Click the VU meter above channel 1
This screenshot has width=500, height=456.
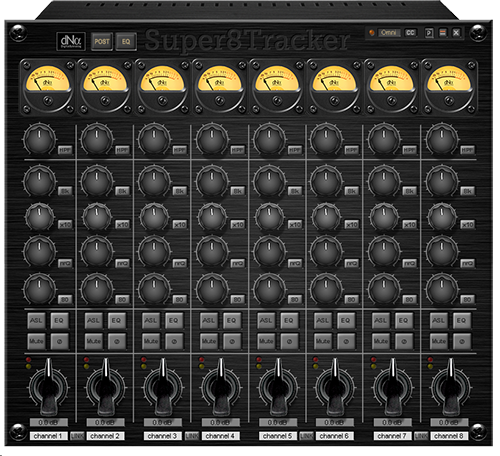[x=48, y=86]
